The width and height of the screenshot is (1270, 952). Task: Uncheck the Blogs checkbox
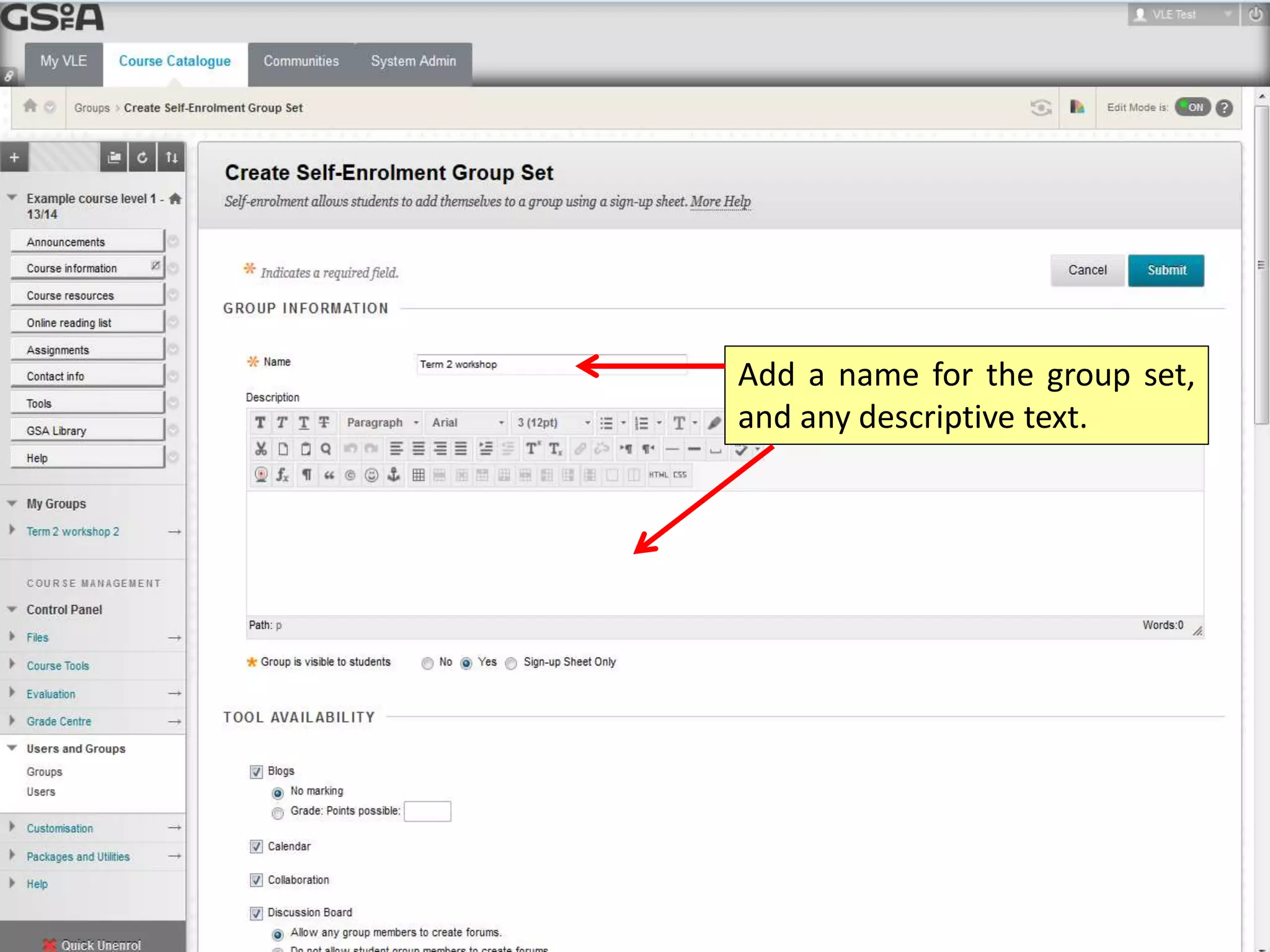pos(256,772)
